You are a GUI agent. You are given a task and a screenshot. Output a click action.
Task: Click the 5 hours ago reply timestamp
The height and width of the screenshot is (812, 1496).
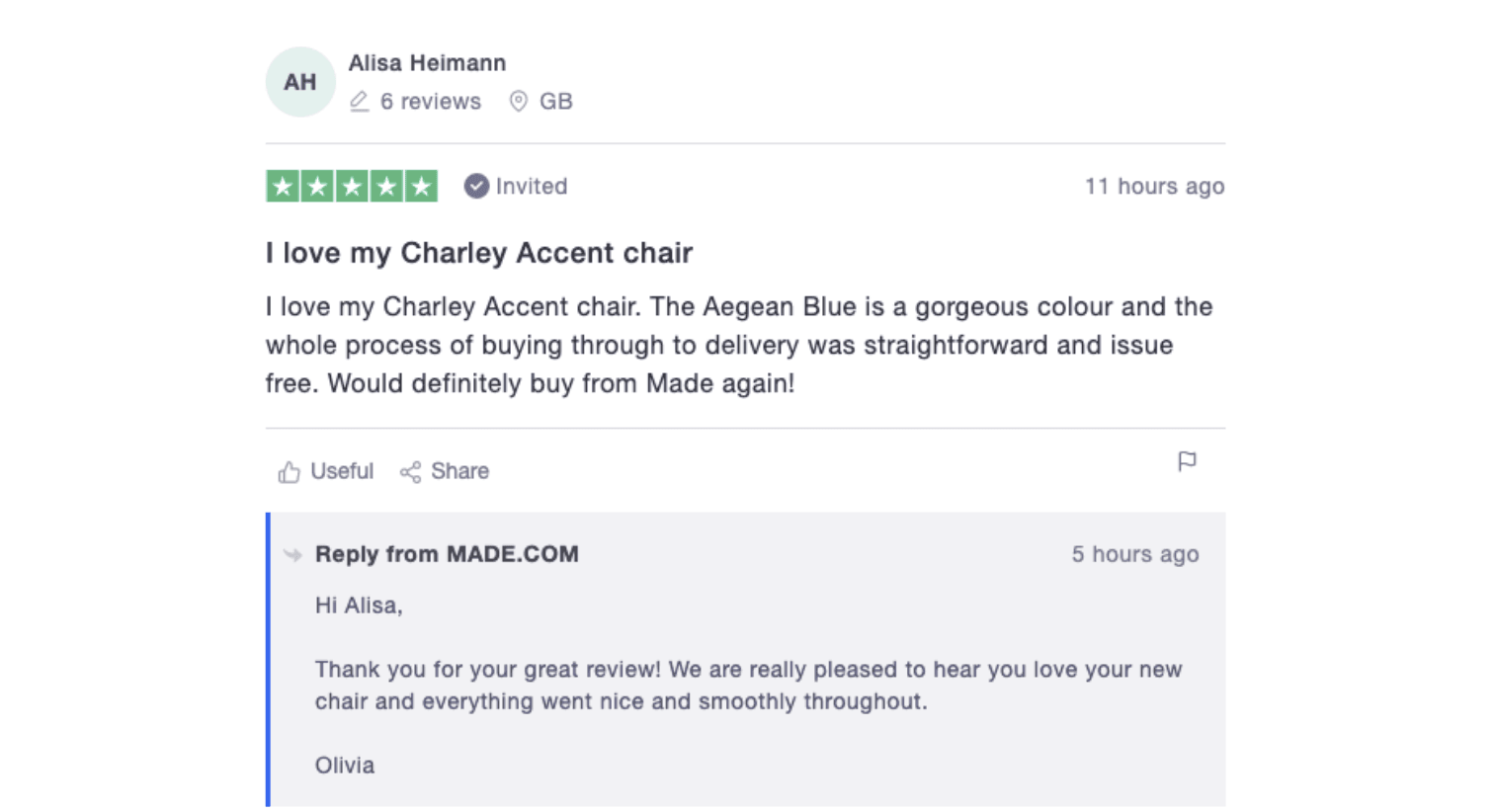(1135, 554)
